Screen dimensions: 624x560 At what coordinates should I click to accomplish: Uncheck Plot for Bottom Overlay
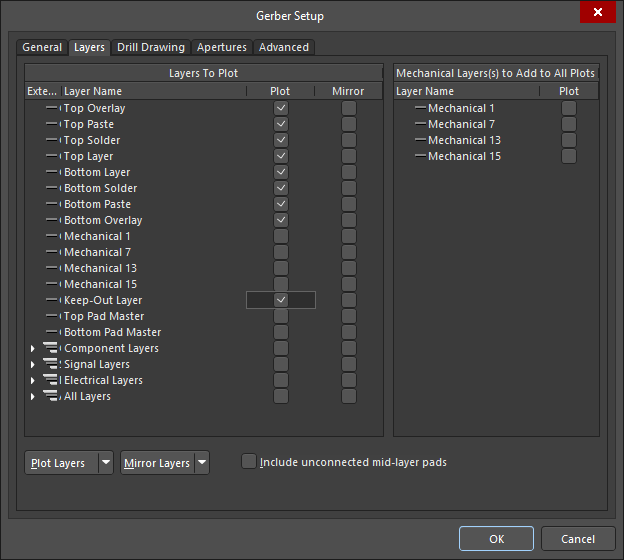coord(281,220)
